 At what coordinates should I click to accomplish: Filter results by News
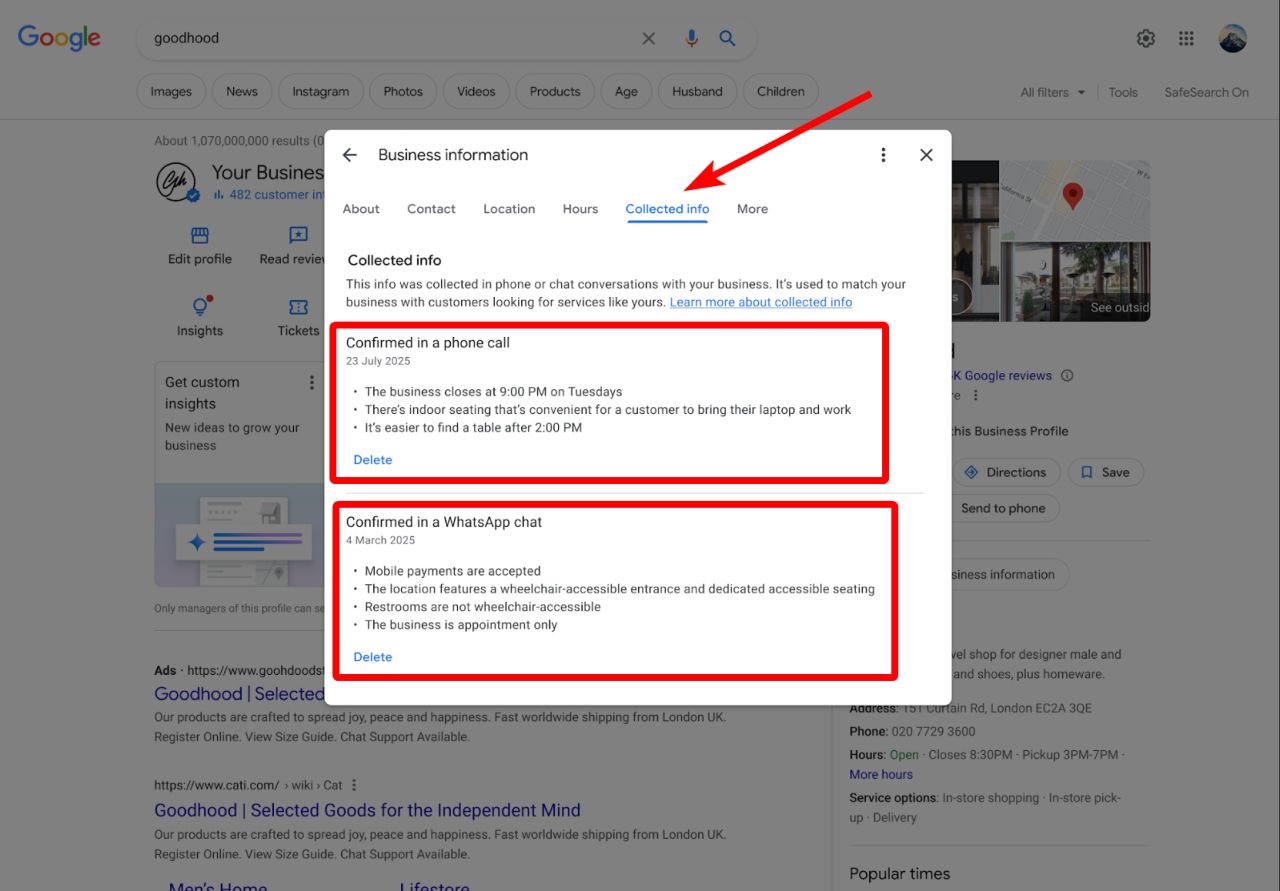242,91
